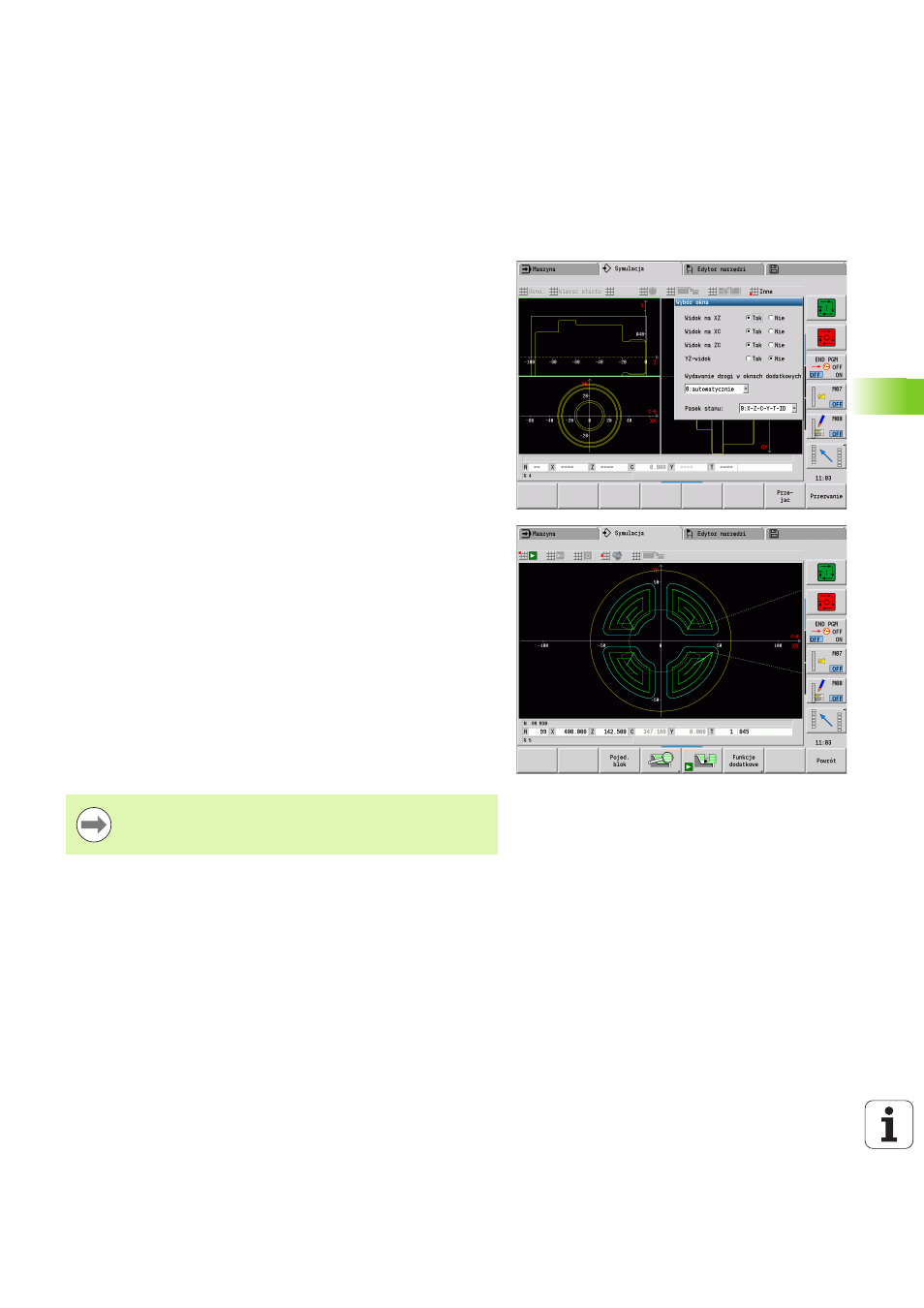The width and height of the screenshot is (924, 1308).
Task: Toggle M88 OFF button in Wybór okna screen
Action: [828, 426]
